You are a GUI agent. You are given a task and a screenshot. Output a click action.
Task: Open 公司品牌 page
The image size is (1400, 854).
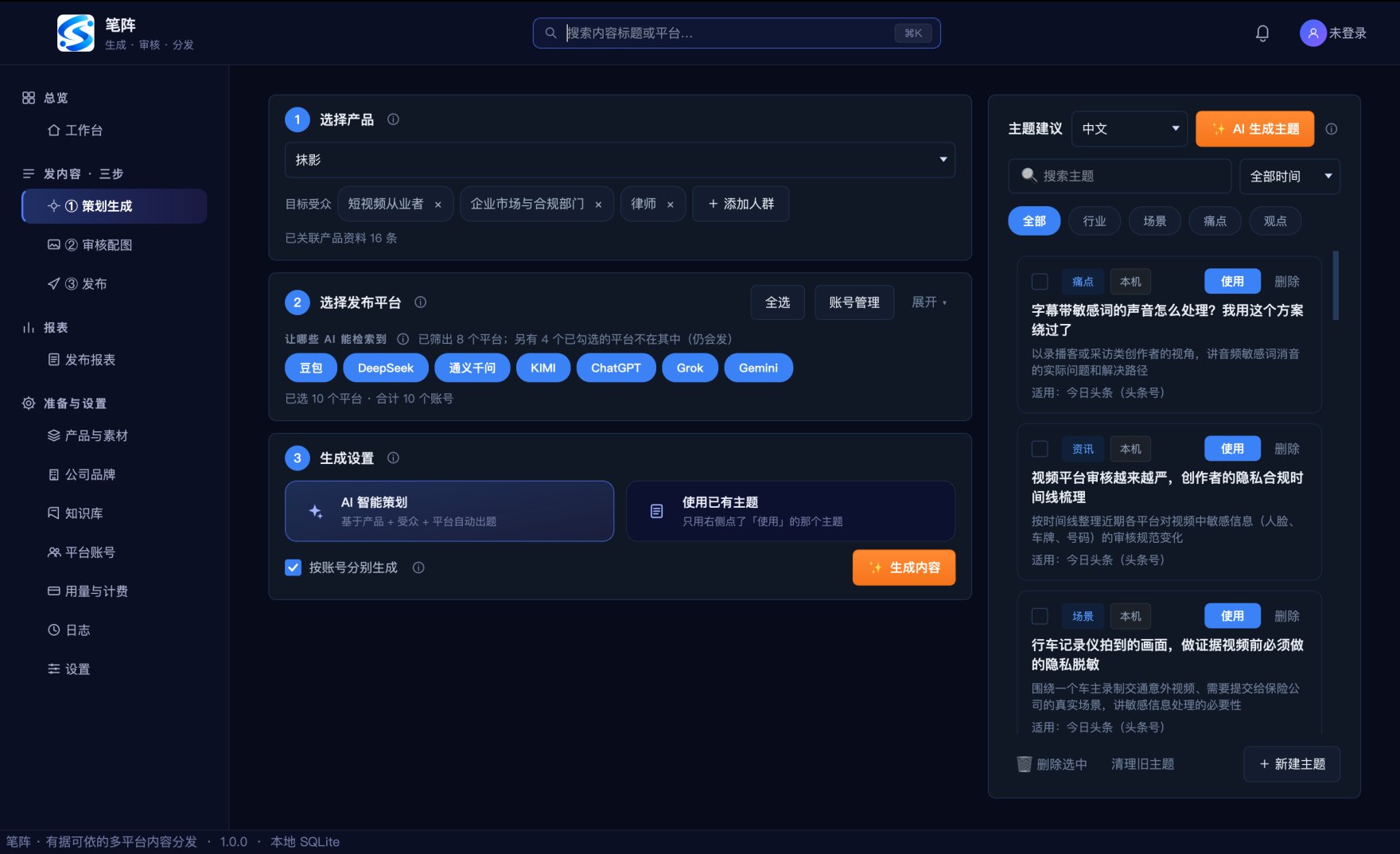(114, 474)
